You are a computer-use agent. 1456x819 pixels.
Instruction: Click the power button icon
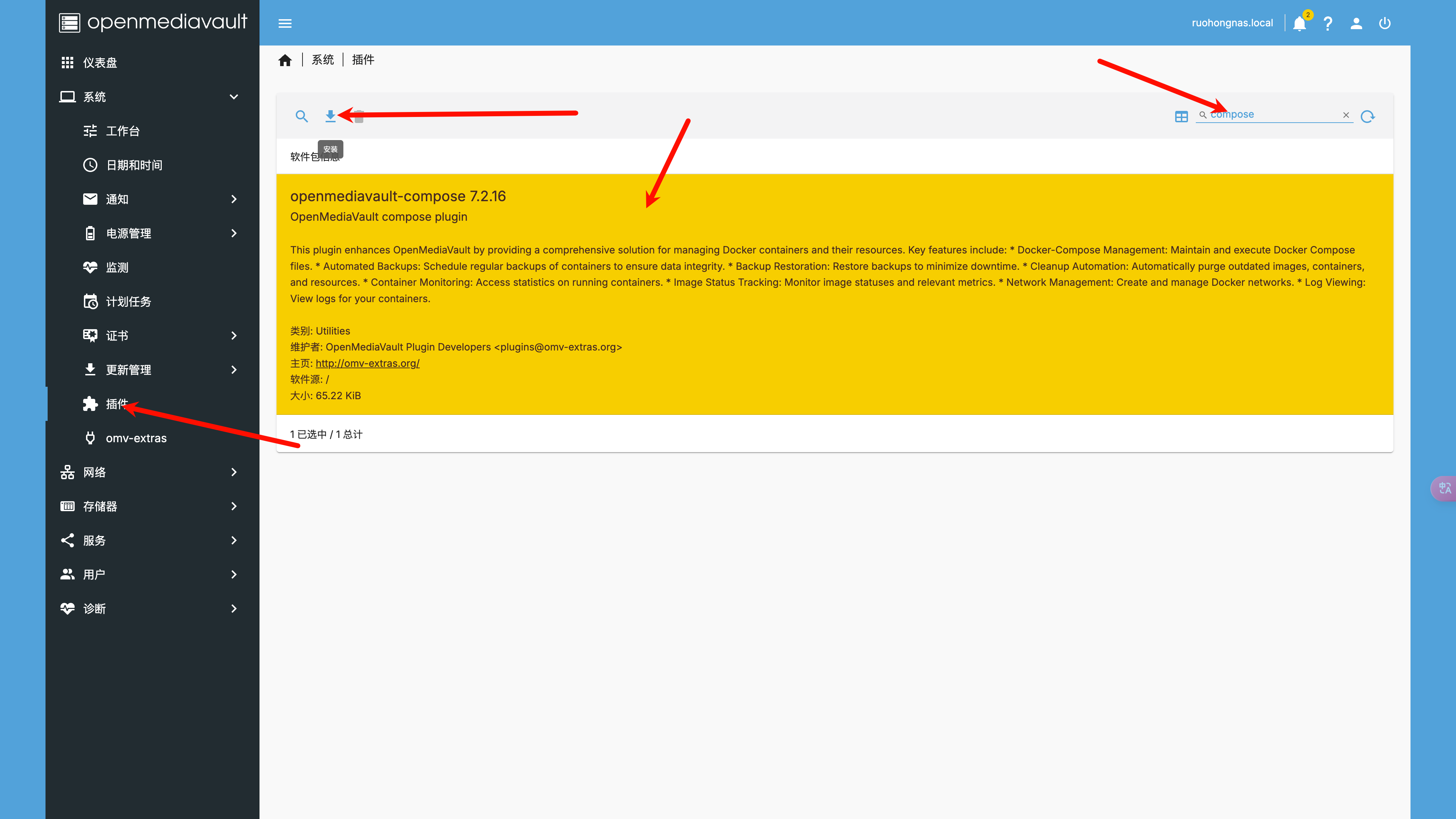(1384, 23)
